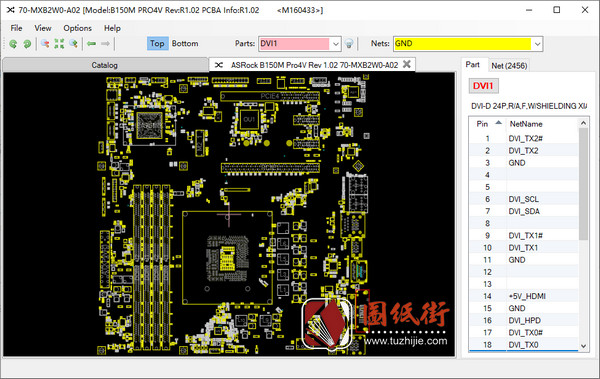The height and width of the screenshot is (379, 600).
Task: Select pin 9 row DVI_TX1#
Action: click(524, 236)
